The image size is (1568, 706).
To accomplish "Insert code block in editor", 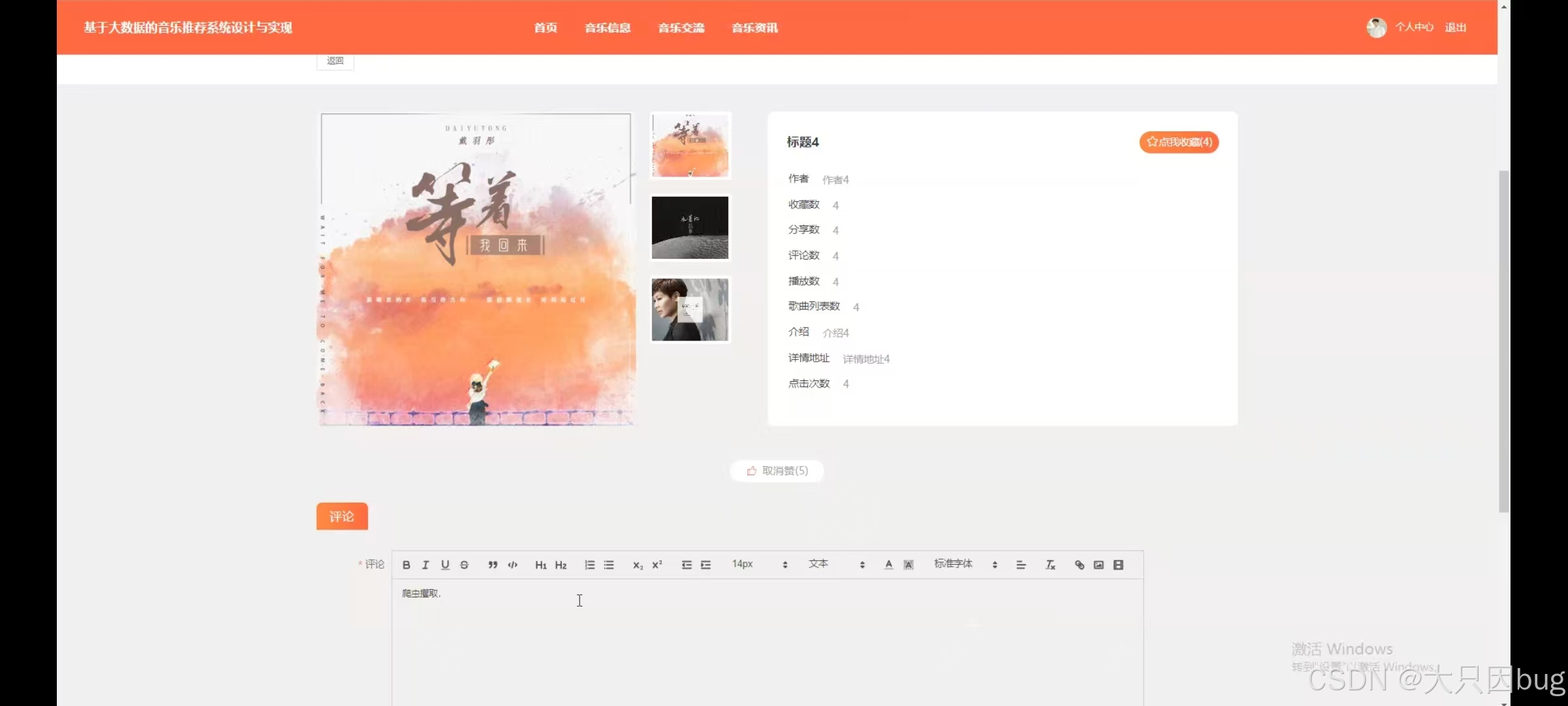I will click(x=513, y=565).
